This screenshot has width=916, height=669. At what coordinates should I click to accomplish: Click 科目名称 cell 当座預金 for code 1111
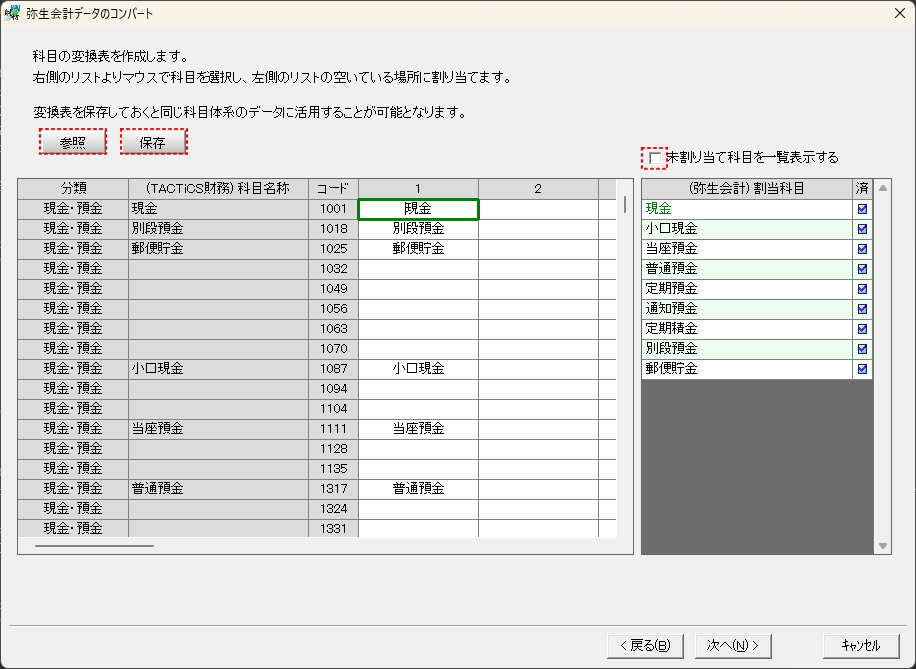coord(218,429)
